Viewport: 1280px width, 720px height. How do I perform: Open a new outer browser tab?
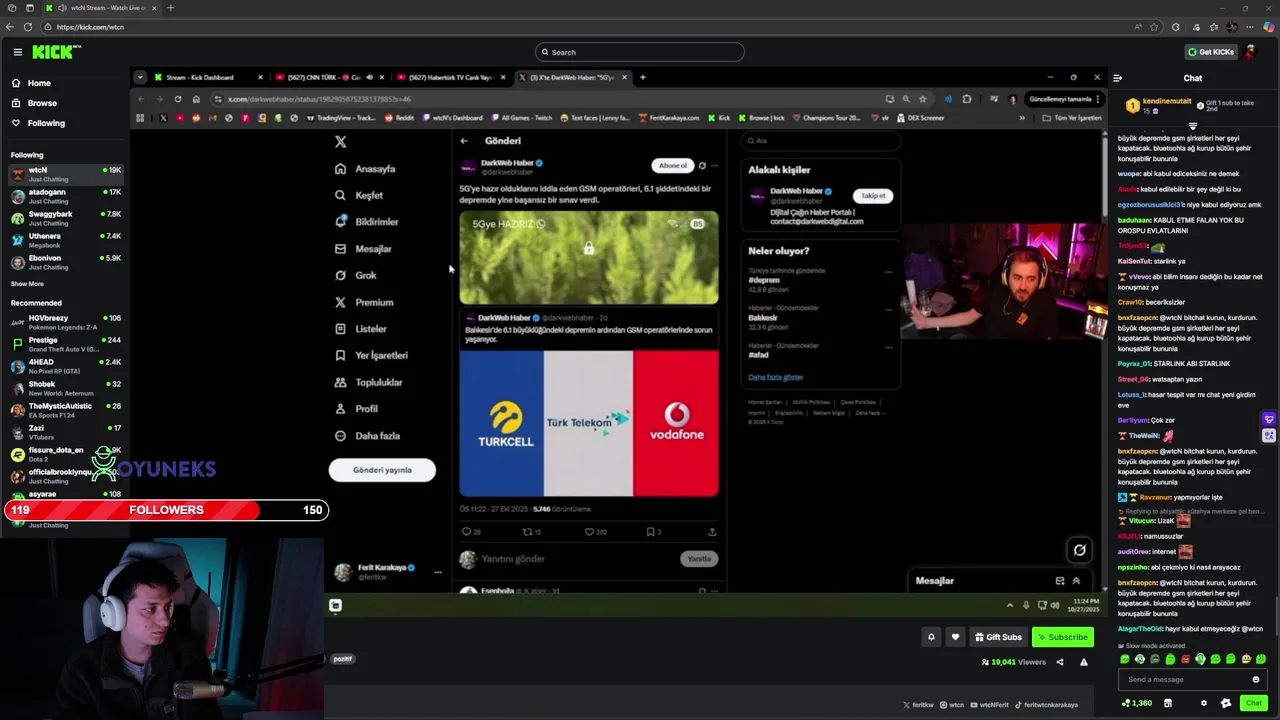coord(170,8)
